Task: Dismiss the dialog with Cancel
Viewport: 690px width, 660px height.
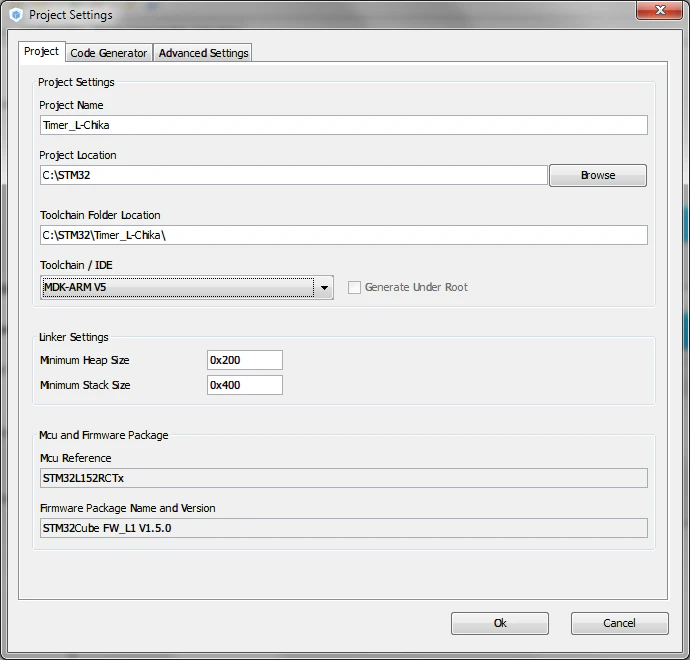Action: coord(620,623)
